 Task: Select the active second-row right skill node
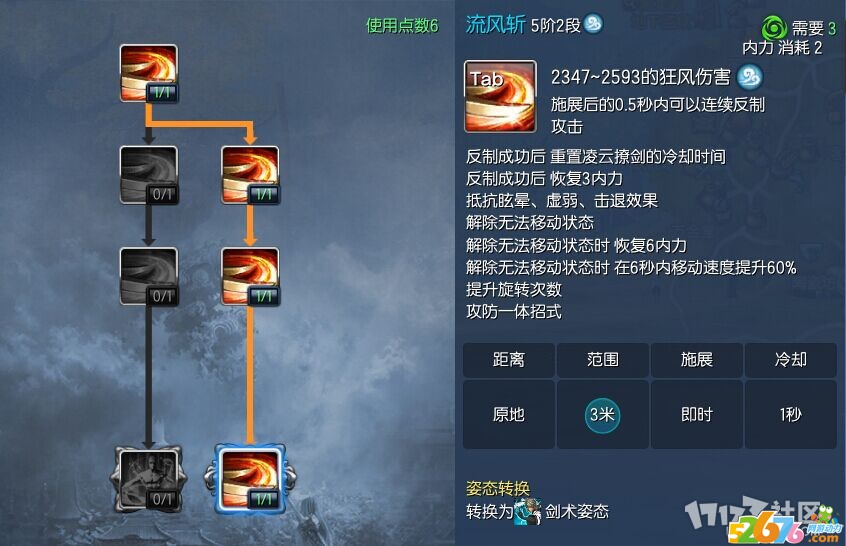click(x=250, y=175)
